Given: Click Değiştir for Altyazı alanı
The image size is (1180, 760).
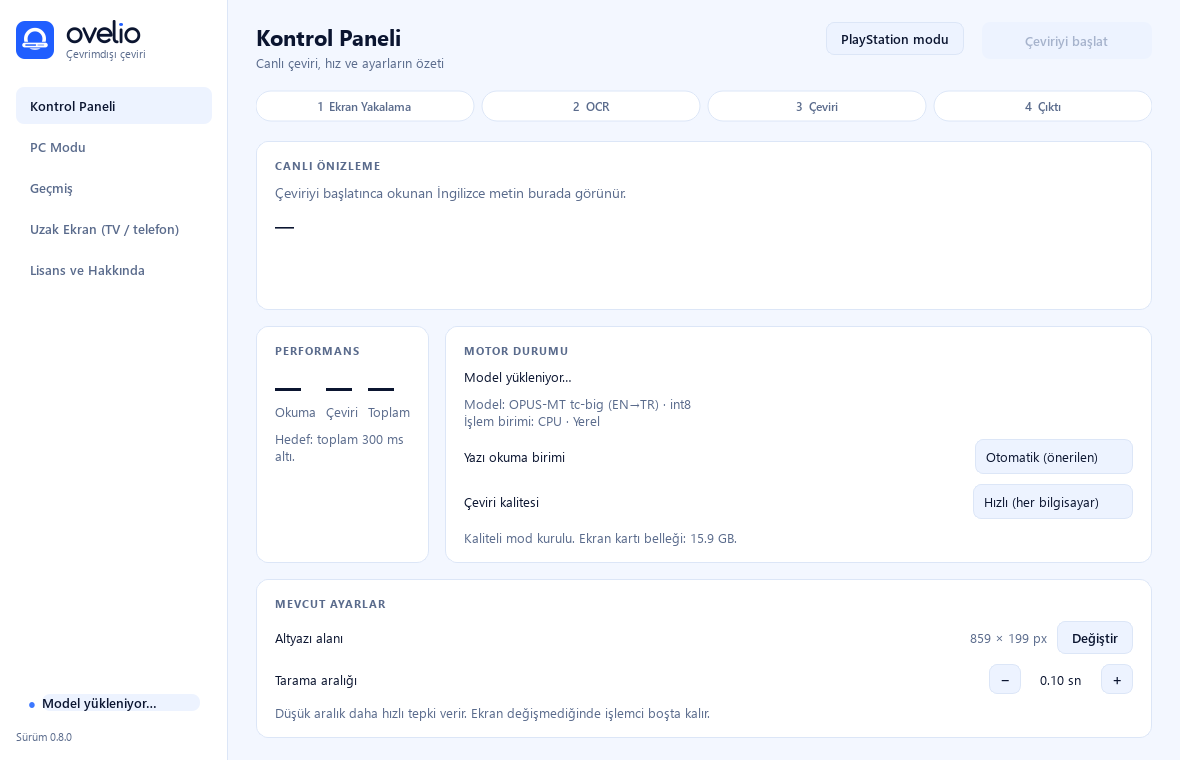Looking at the screenshot, I should coord(1095,638).
